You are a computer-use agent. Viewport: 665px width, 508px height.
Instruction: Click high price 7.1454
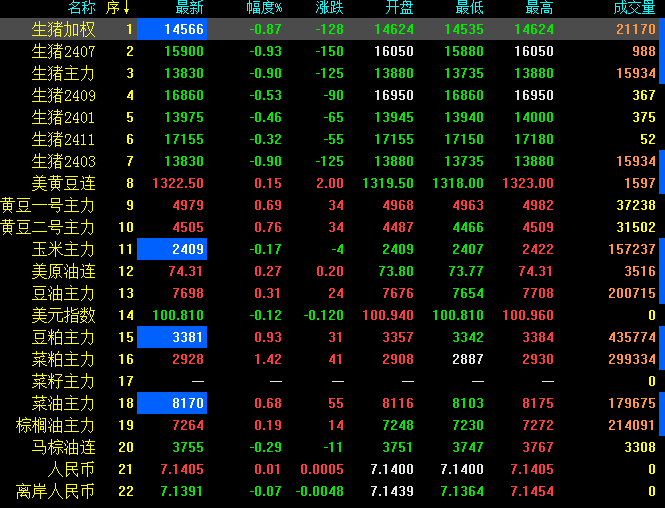(532, 491)
